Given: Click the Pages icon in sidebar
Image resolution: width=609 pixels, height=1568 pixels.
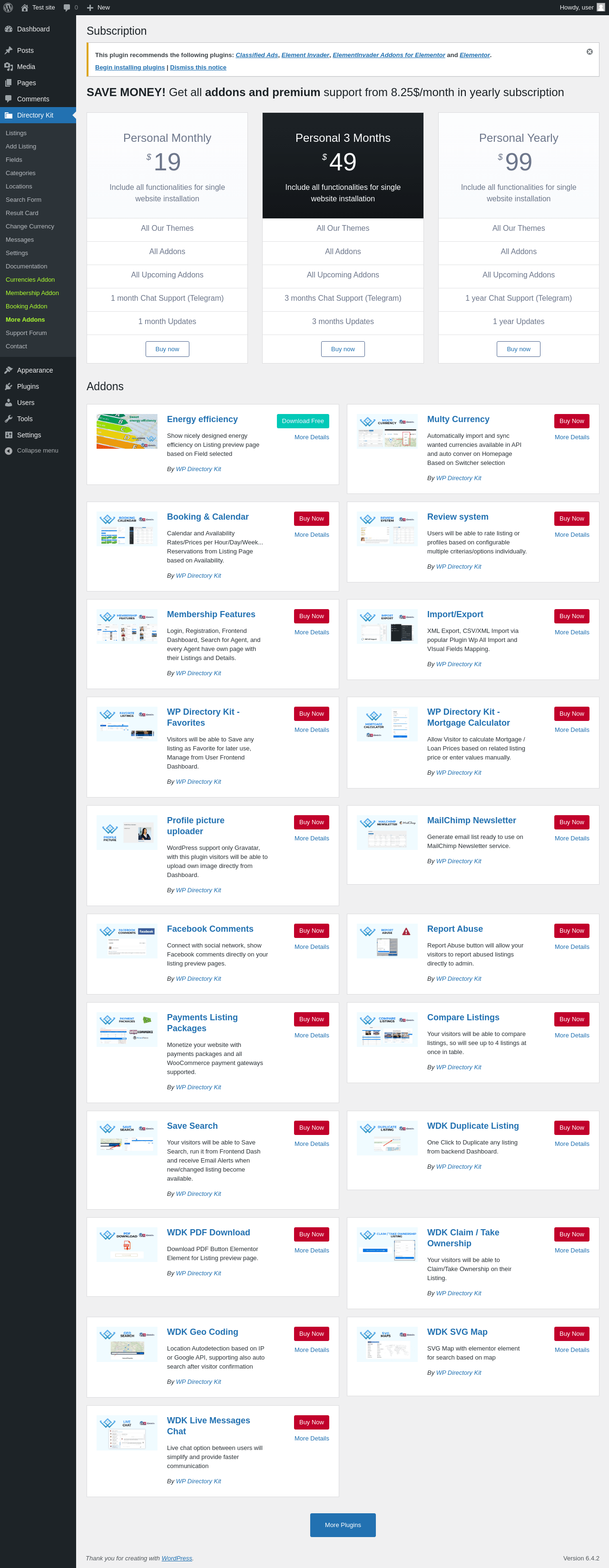Looking at the screenshot, I should pyautogui.click(x=9, y=83).
